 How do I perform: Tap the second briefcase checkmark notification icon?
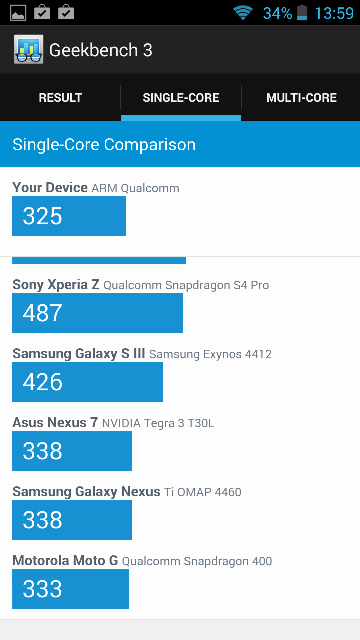66,12
